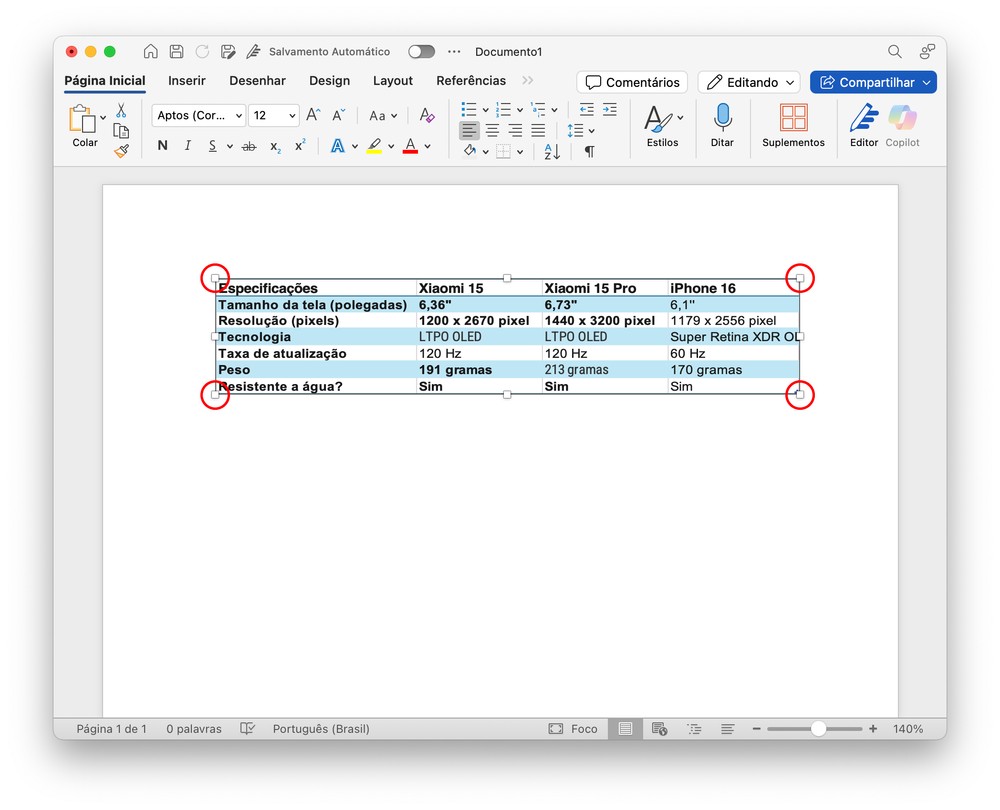Viewport: 1000px width, 810px height.
Task: Click the Ditar microphone icon
Action: [722, 118]
